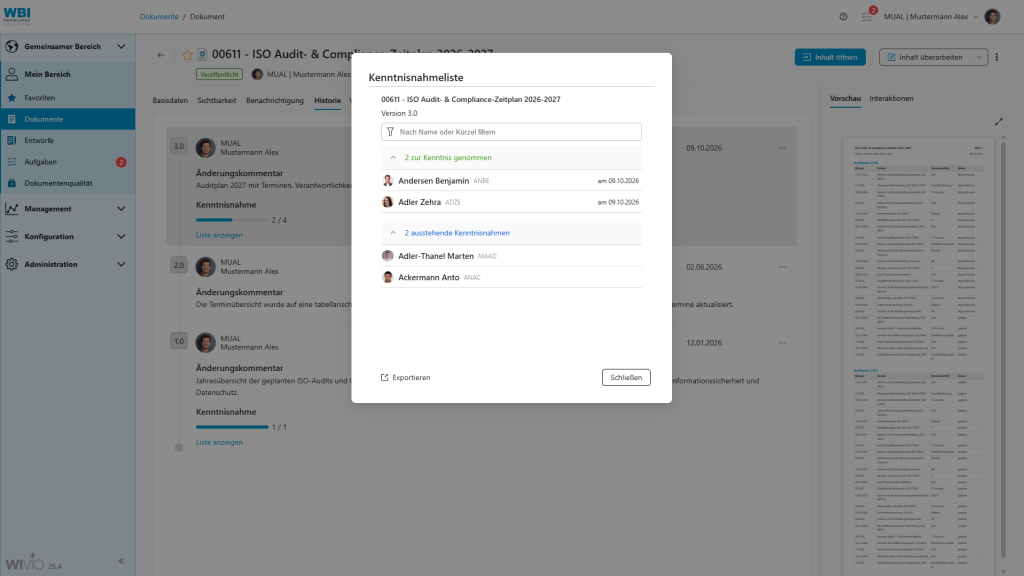Screen dimensions: 1024x576
Task: Expand the Gemeinsamer Bereich sidebar group
Action: [121, 47]
